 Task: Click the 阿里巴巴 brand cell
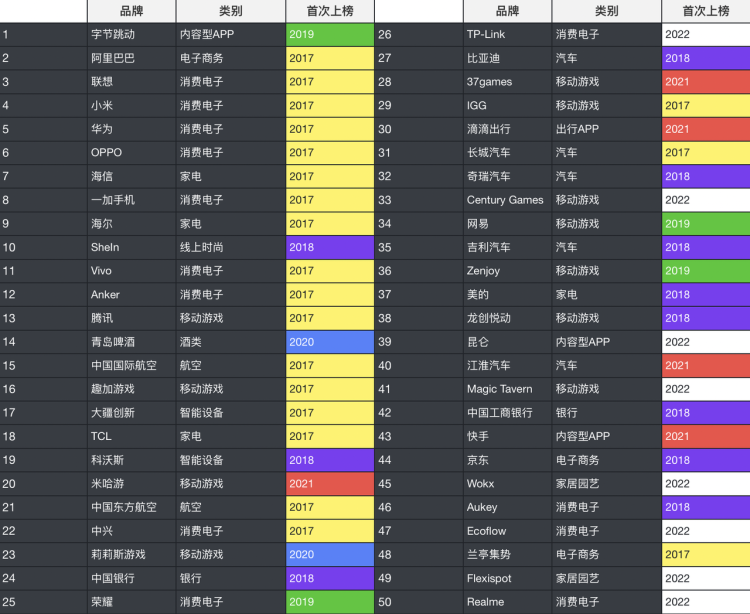pyautogui.click(x=132, y=58)
